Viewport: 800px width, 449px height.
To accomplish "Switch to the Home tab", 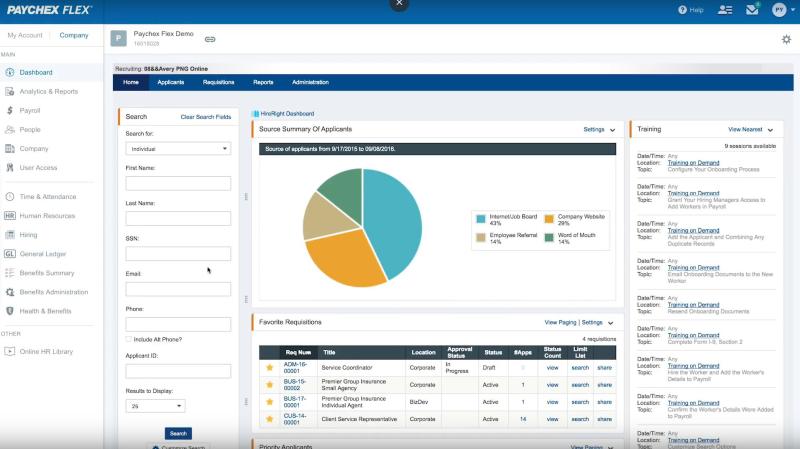I will coord(131,82).
